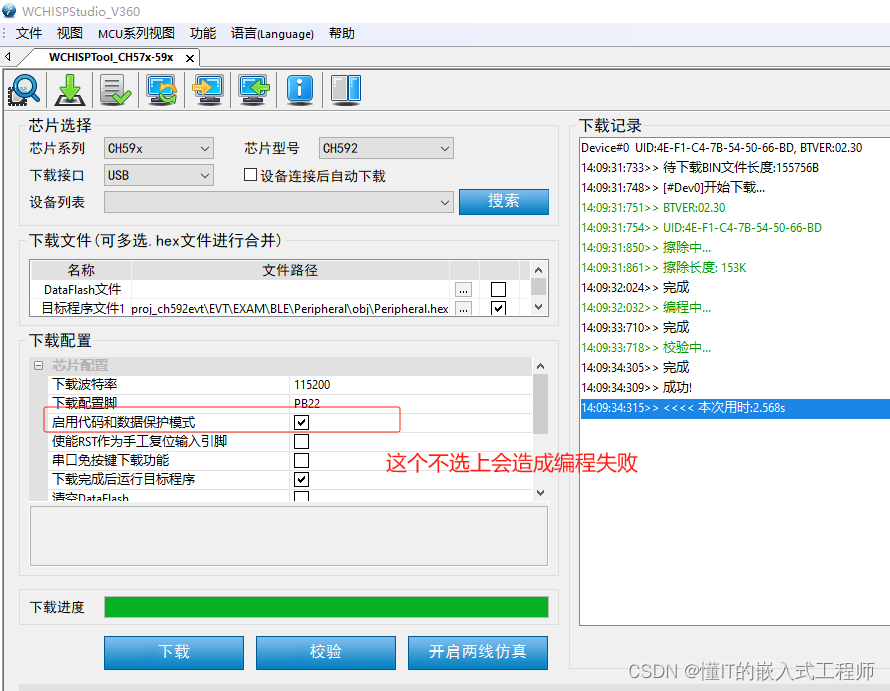Screen dimensions: 890x691
Task: Enable 使能RST作为手工复位输入引脚 checkbox
Action: [301, 441]
